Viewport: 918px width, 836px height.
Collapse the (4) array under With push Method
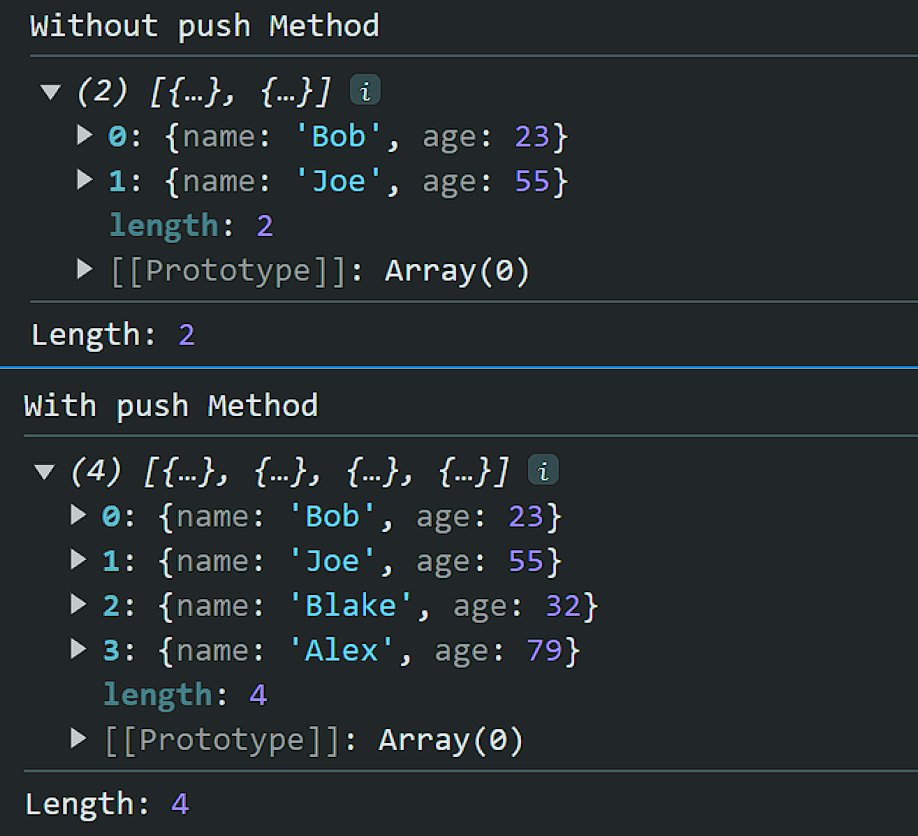44,472
